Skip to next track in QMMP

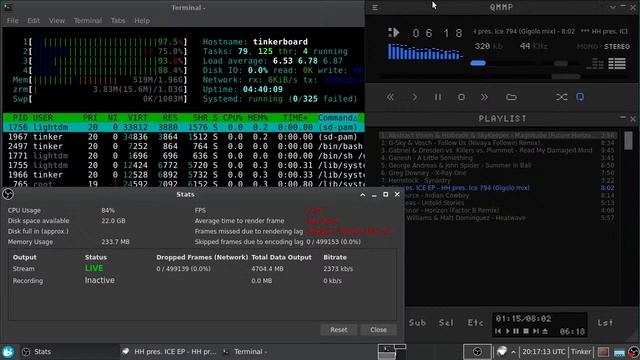pos(484,97)
